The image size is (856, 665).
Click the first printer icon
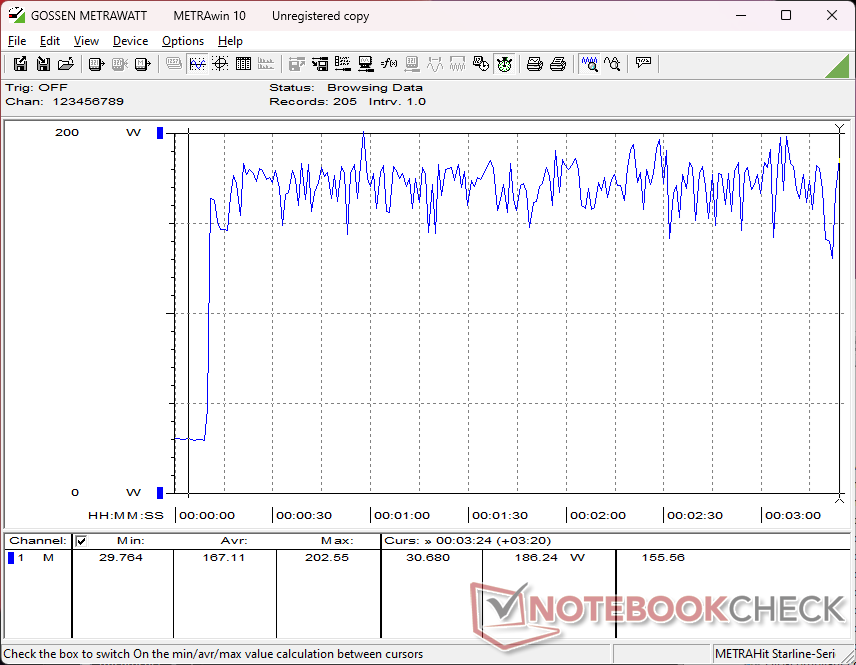tap(535, 64)
